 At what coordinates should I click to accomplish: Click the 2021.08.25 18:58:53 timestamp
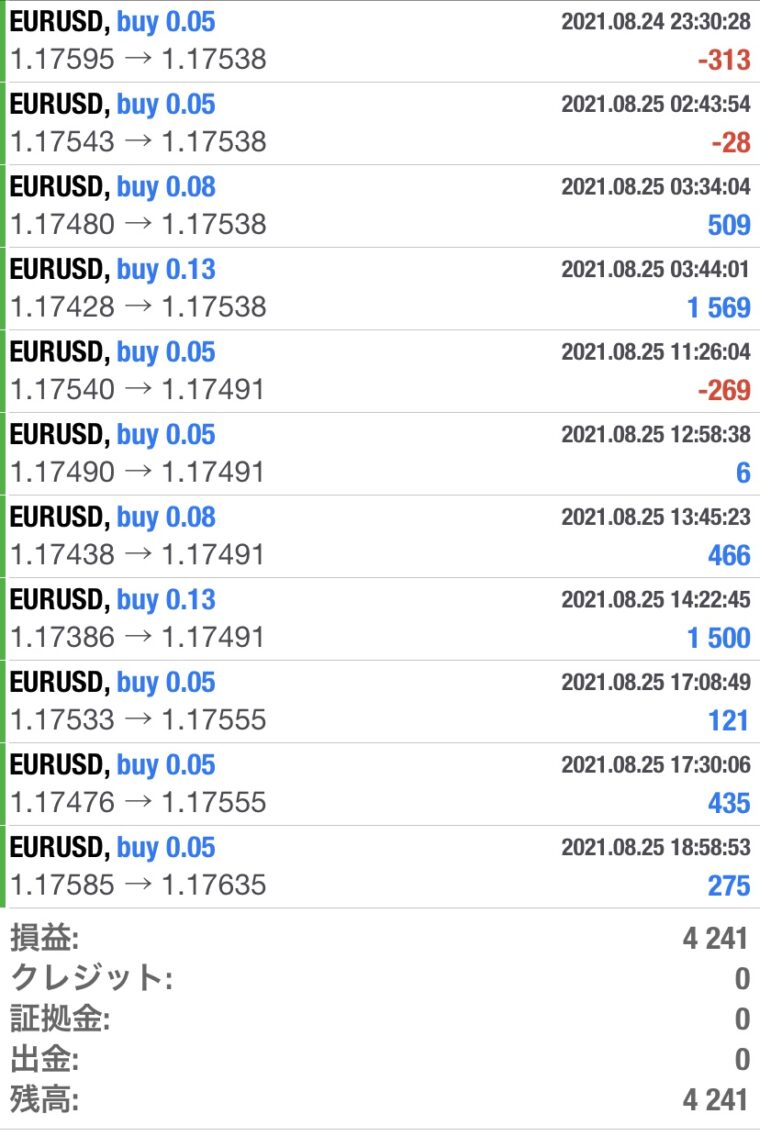(656, 847)
